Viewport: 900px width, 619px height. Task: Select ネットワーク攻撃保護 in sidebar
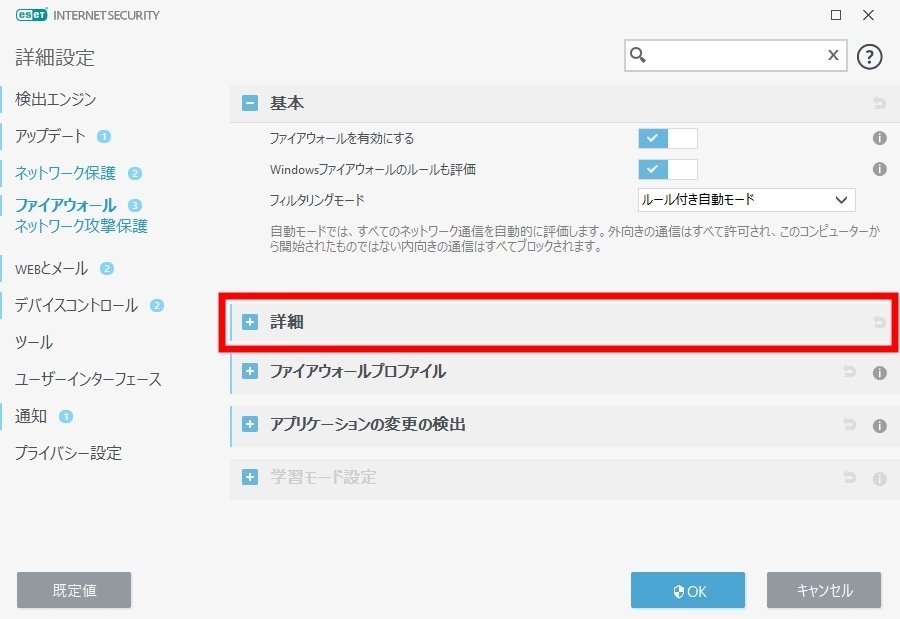[x=81, y=226]
